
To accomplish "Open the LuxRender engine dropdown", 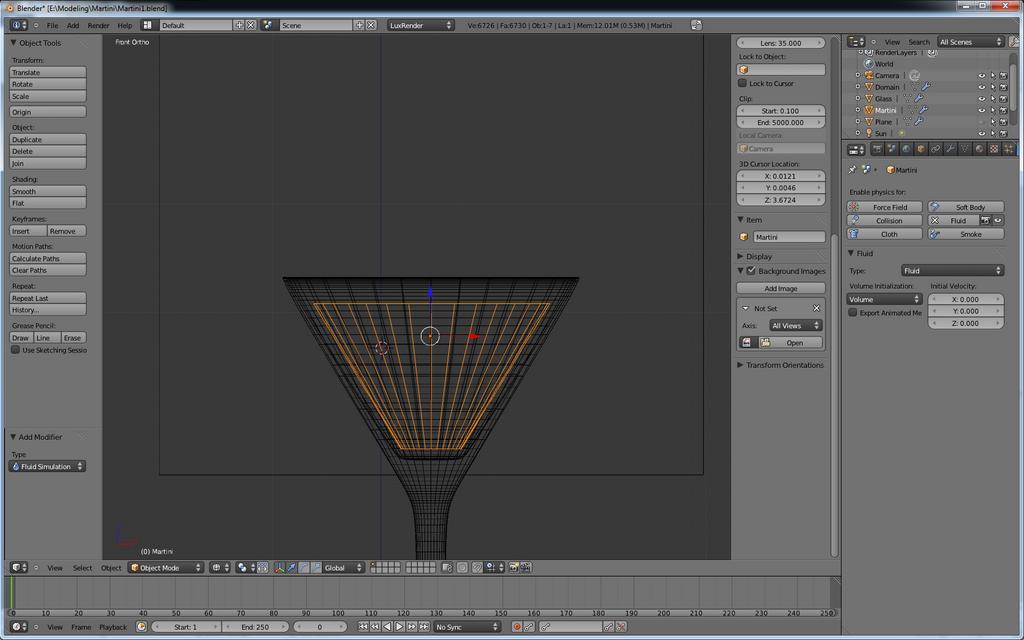I will [x=421, y=25].
